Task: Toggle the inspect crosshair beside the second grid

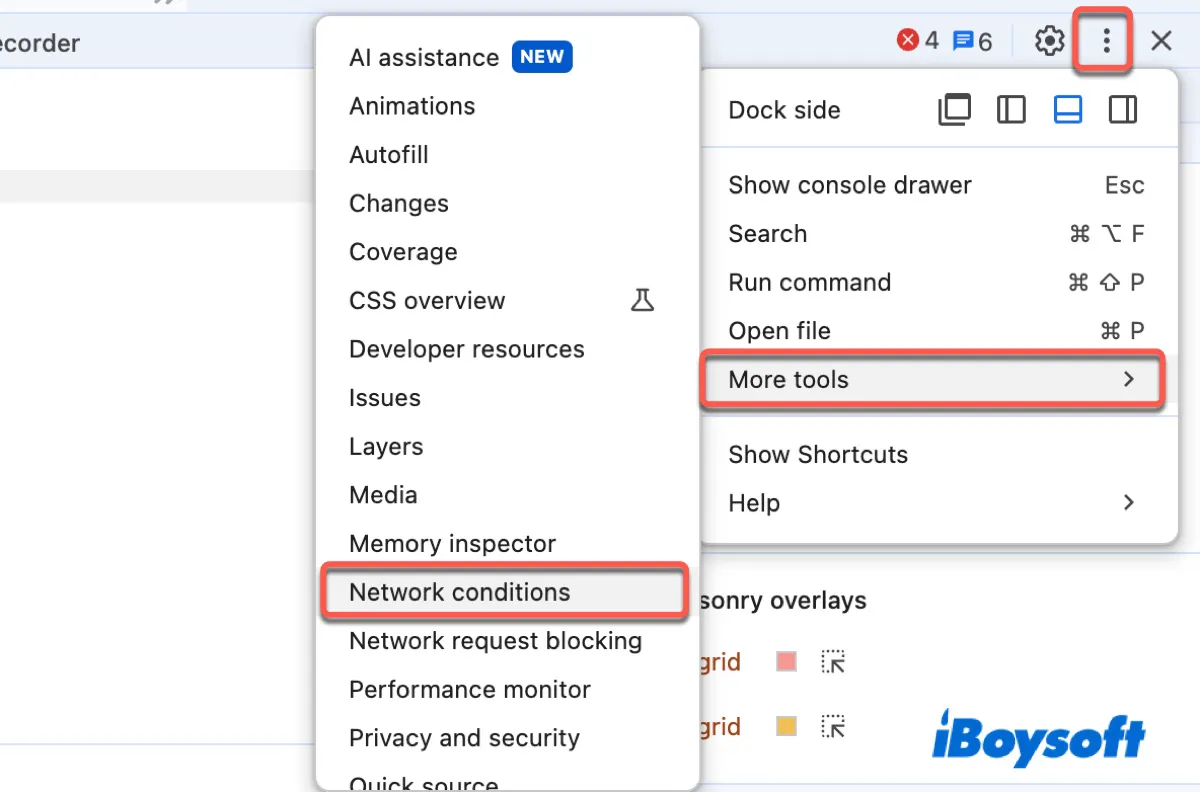Action: 833,726
